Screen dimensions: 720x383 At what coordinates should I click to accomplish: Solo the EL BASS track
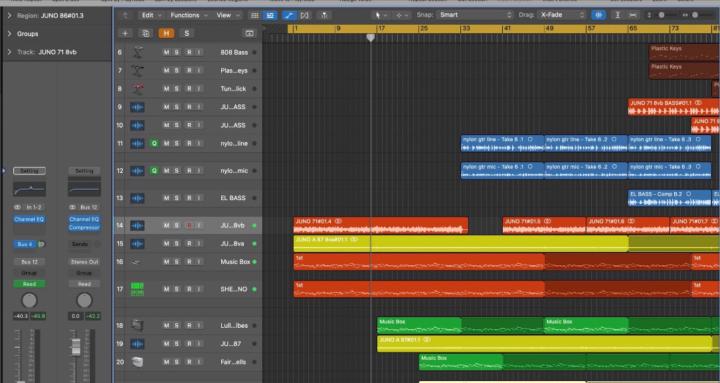[177, 198]
